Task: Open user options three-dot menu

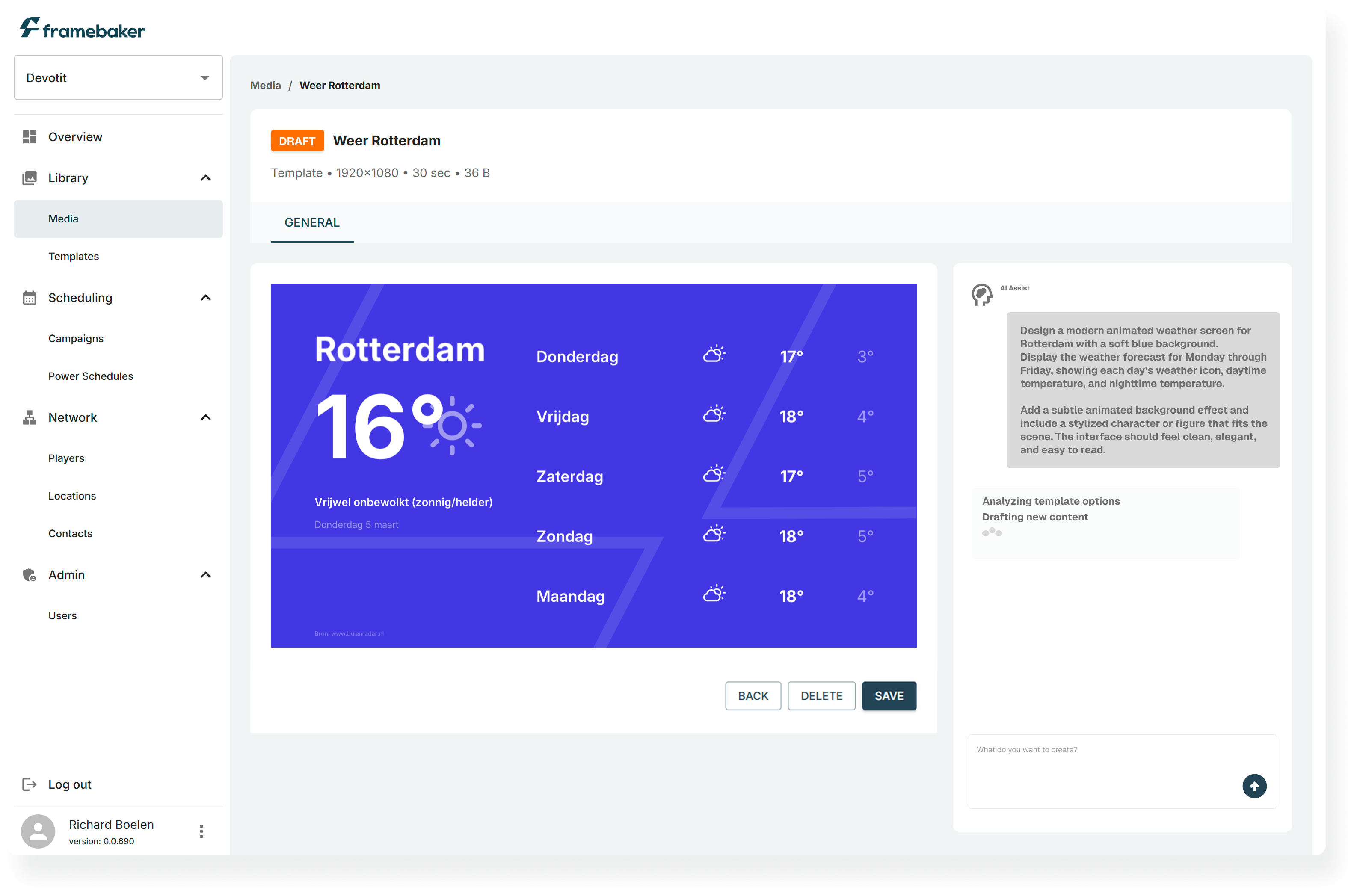Action: pos(201,831)
